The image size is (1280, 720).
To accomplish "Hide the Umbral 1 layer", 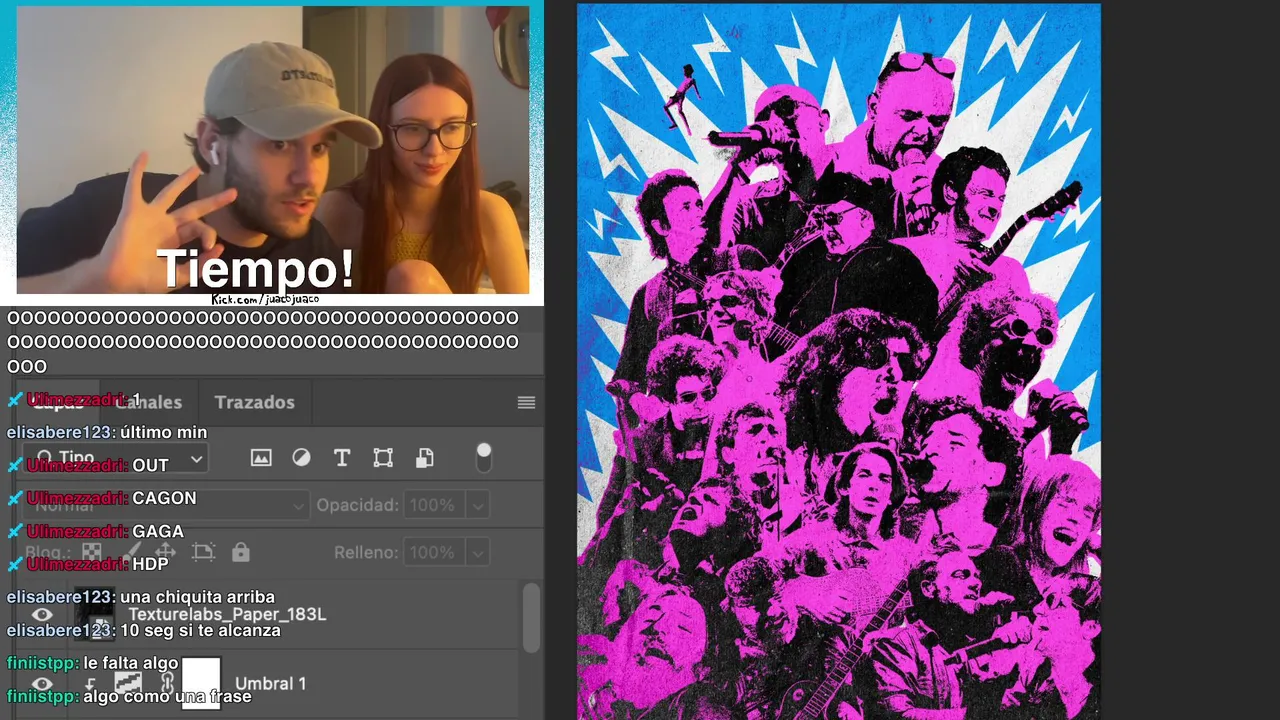I will point(41,684).
